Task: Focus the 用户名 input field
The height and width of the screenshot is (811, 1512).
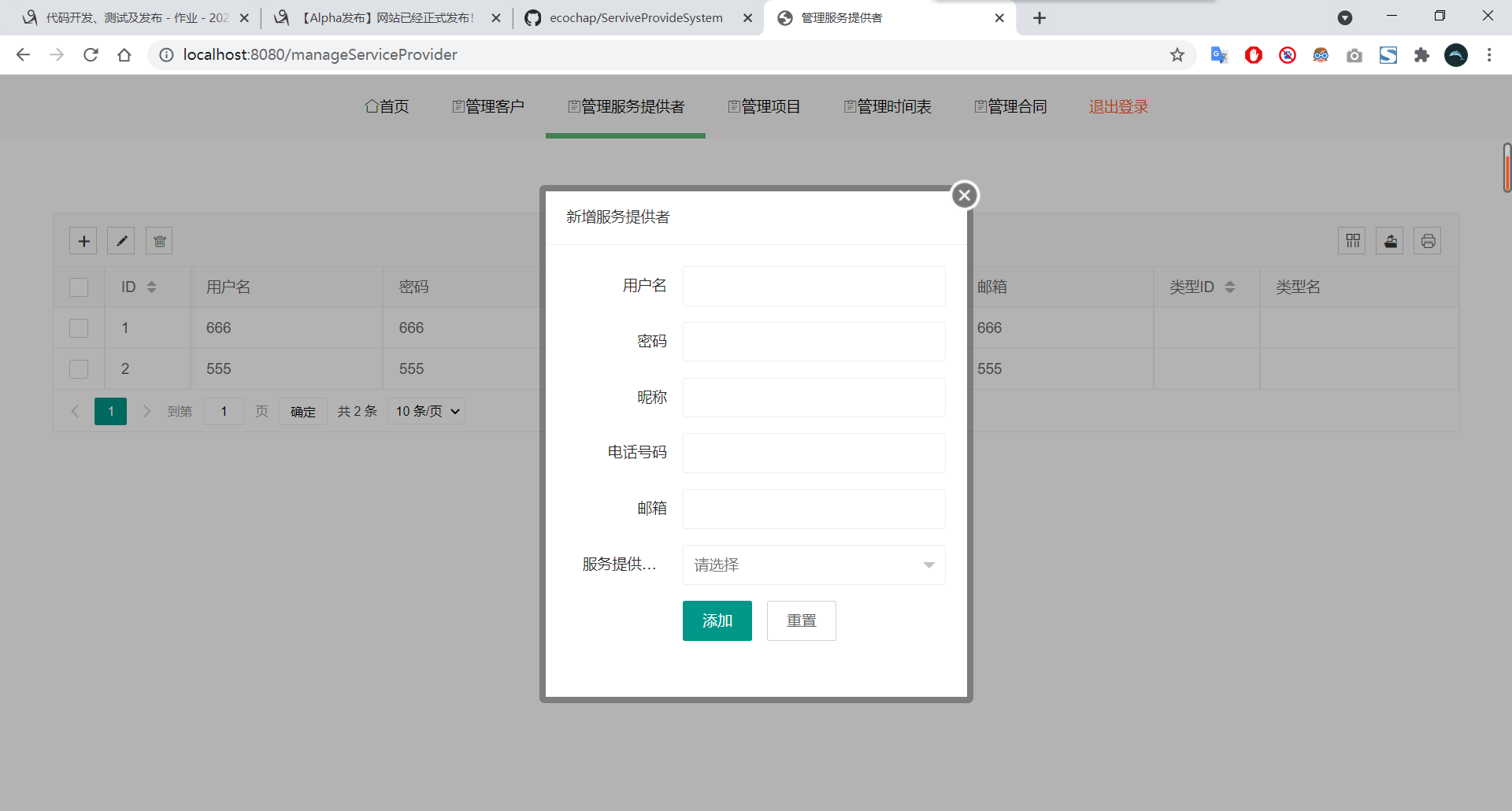Action: pos(813,286)
